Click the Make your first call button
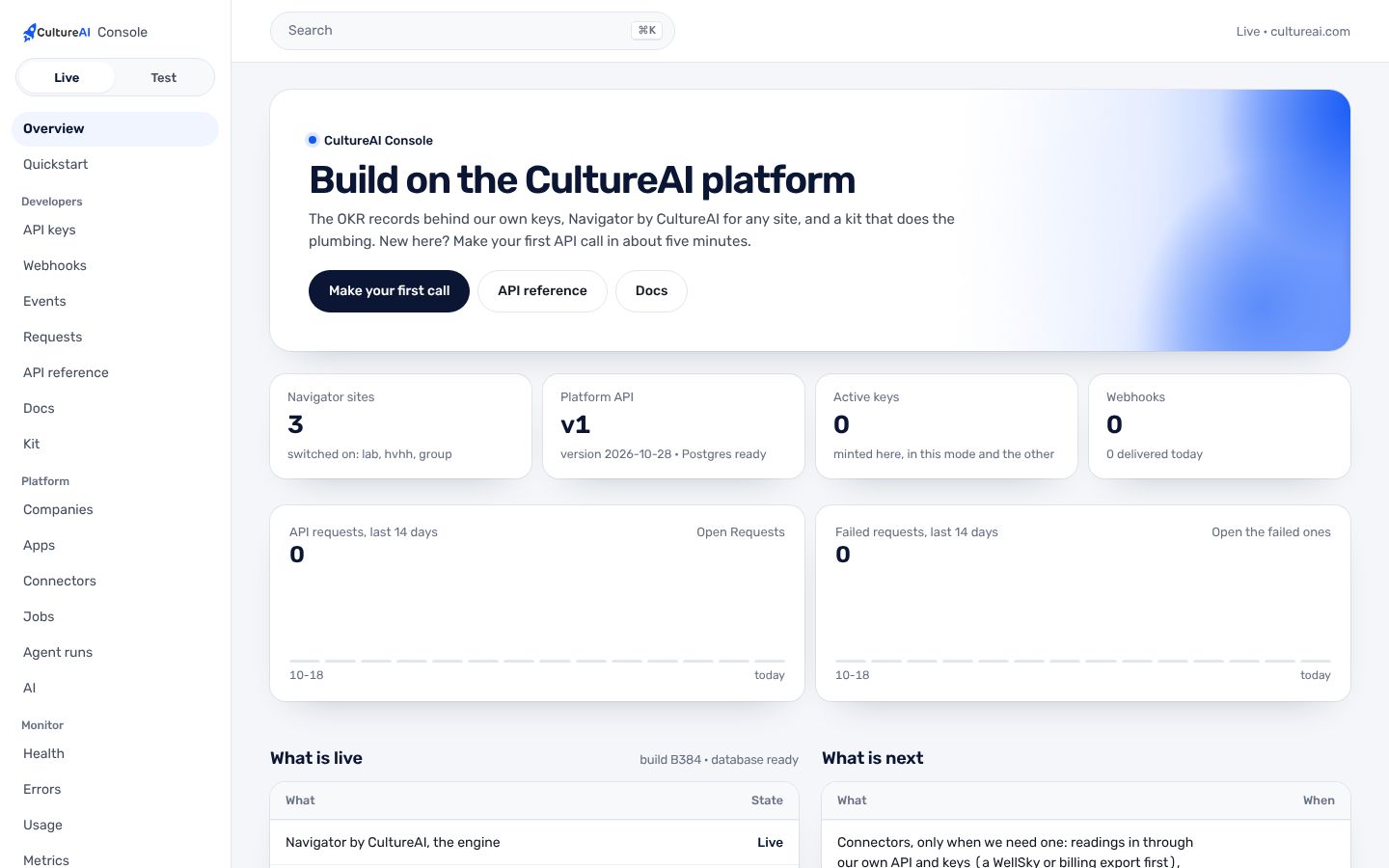Image resolution: width=1389 pixels, height=868 pixels. tap(389, 291)
